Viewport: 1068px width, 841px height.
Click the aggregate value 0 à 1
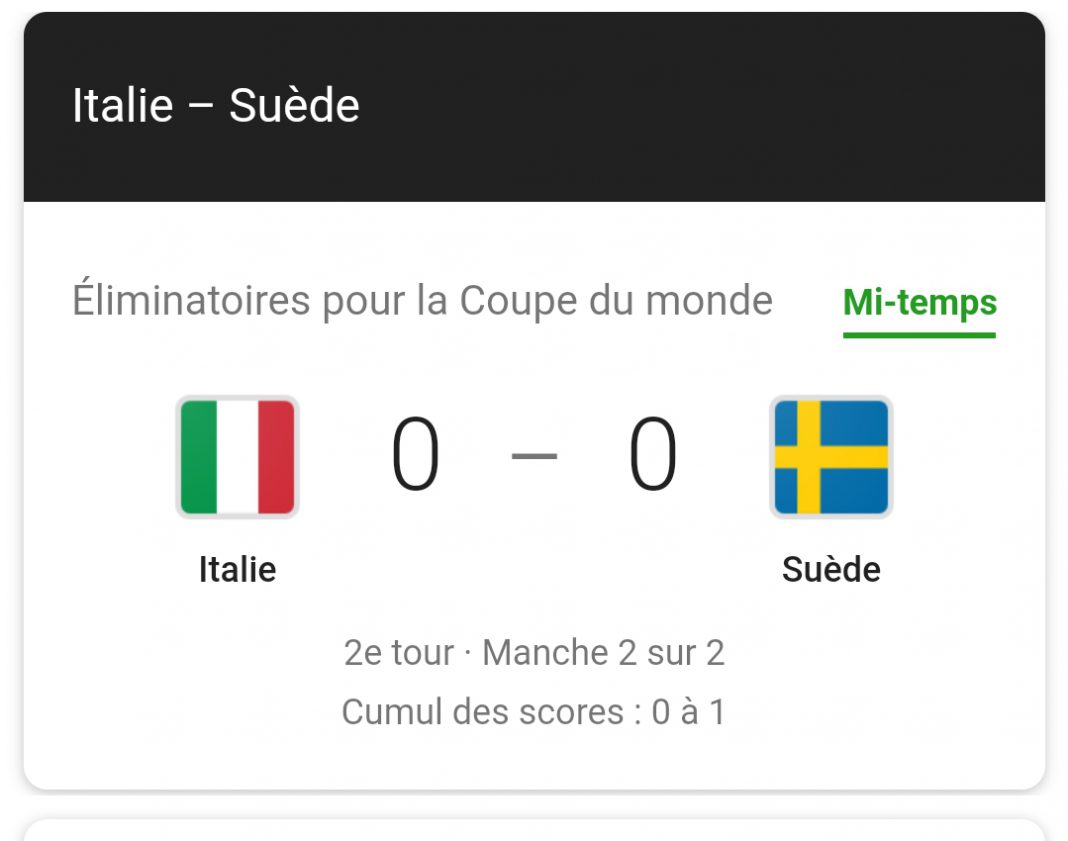[689, 712]
